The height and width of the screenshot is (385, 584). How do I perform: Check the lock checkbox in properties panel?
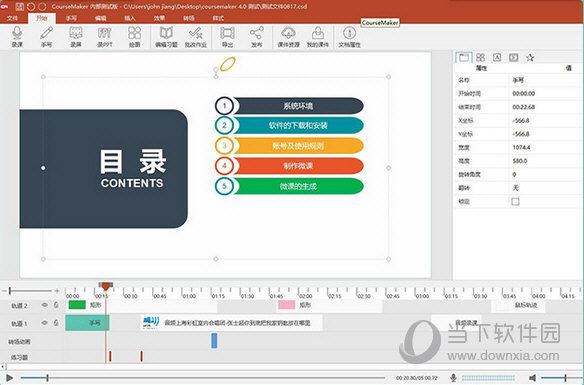click(x=515, y=201)
